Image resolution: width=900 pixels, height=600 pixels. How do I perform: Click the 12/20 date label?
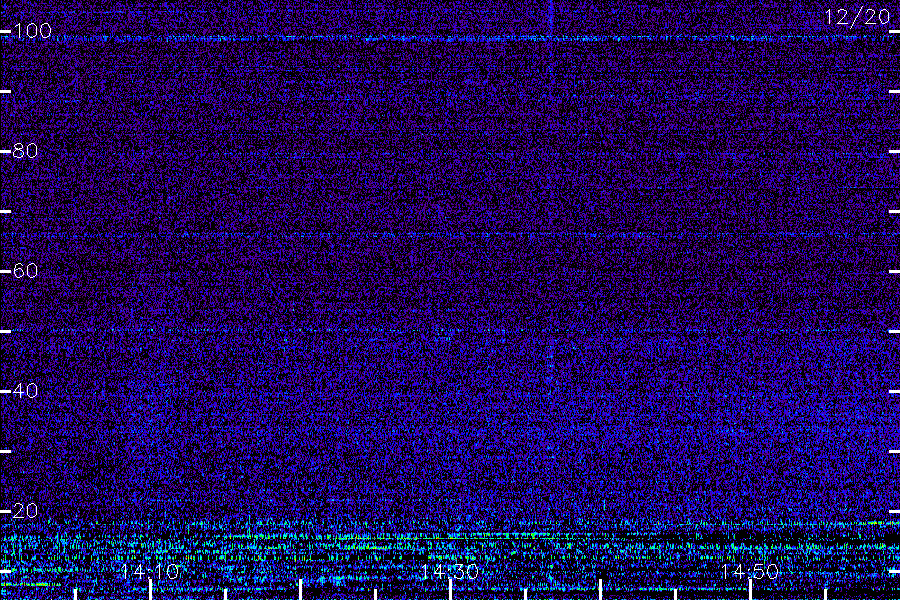[x=857, y=17]
